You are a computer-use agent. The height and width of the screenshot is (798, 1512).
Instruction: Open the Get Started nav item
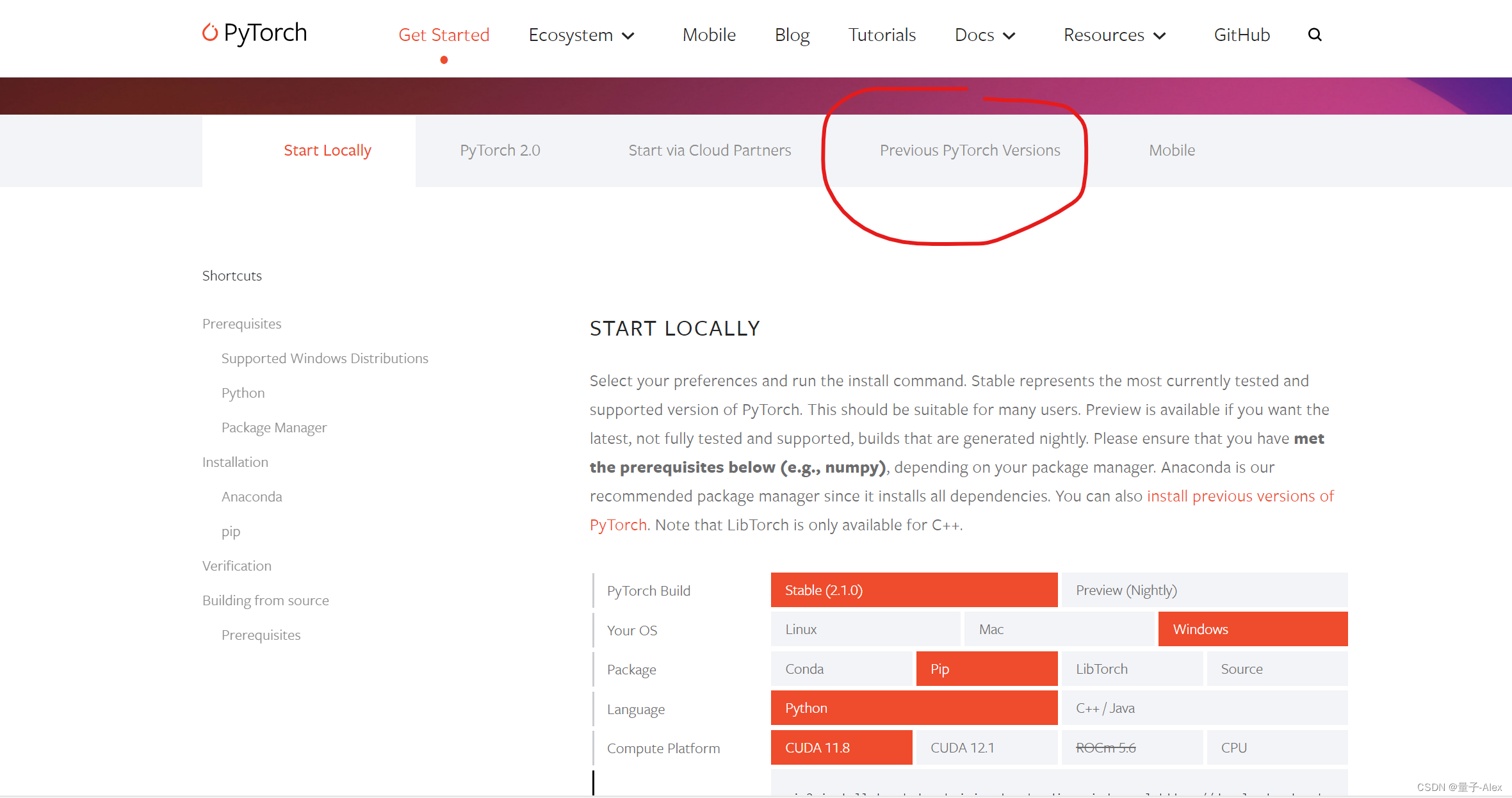coord(444,35)
